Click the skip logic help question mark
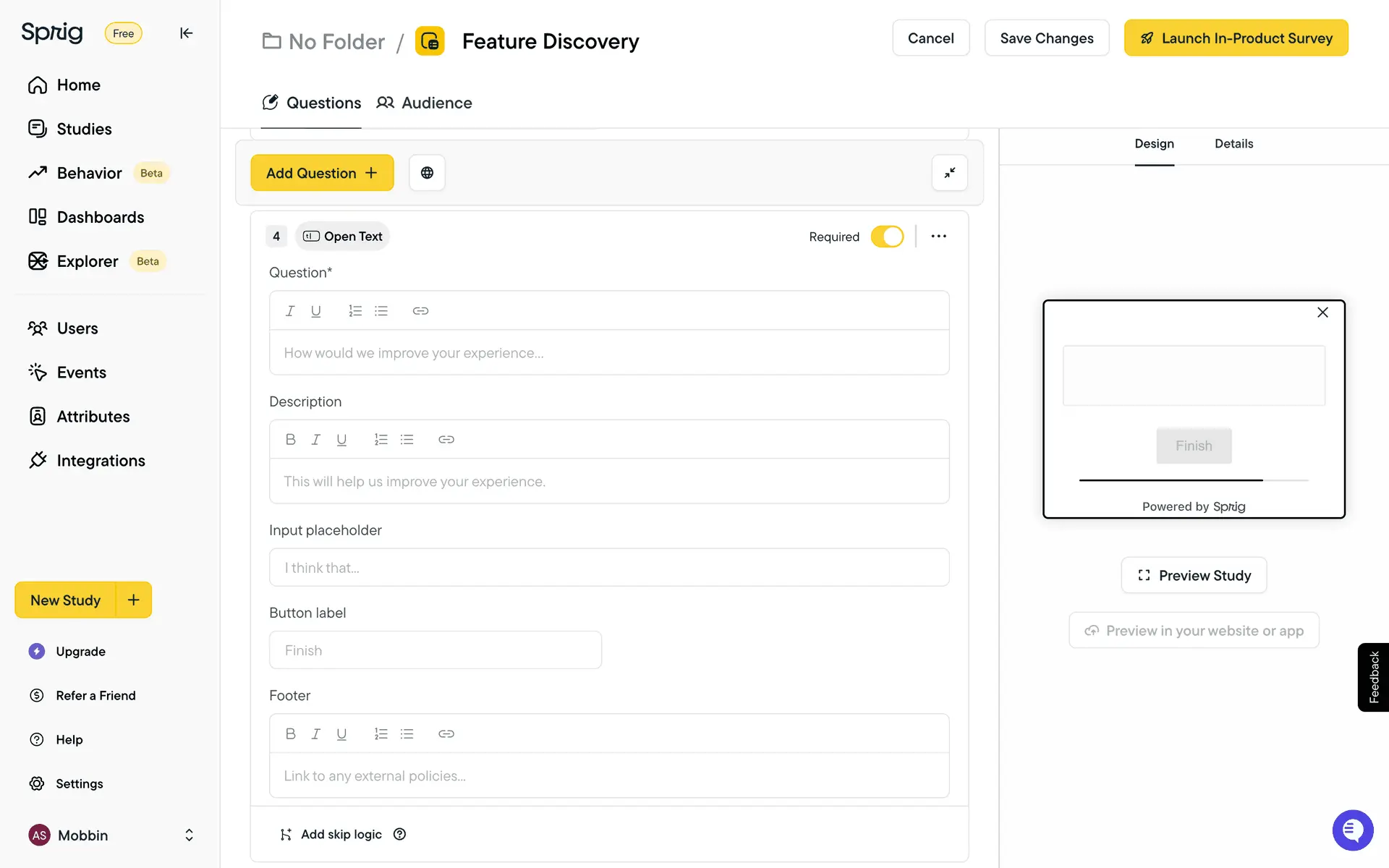 click(399, 834)
